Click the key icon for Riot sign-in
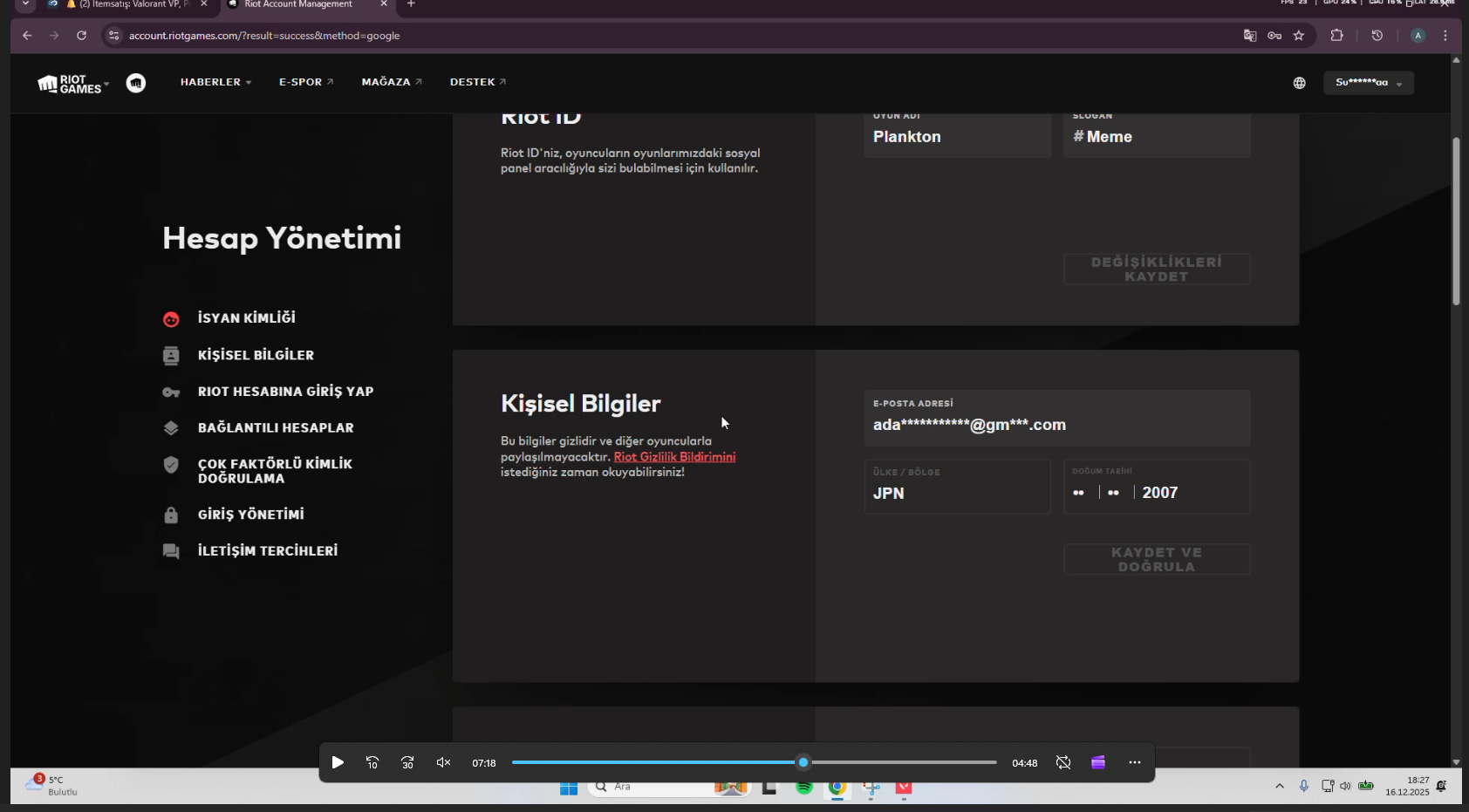Image resolution: width=1469 pixels, height=812 pixels. [x=171, y=392]
